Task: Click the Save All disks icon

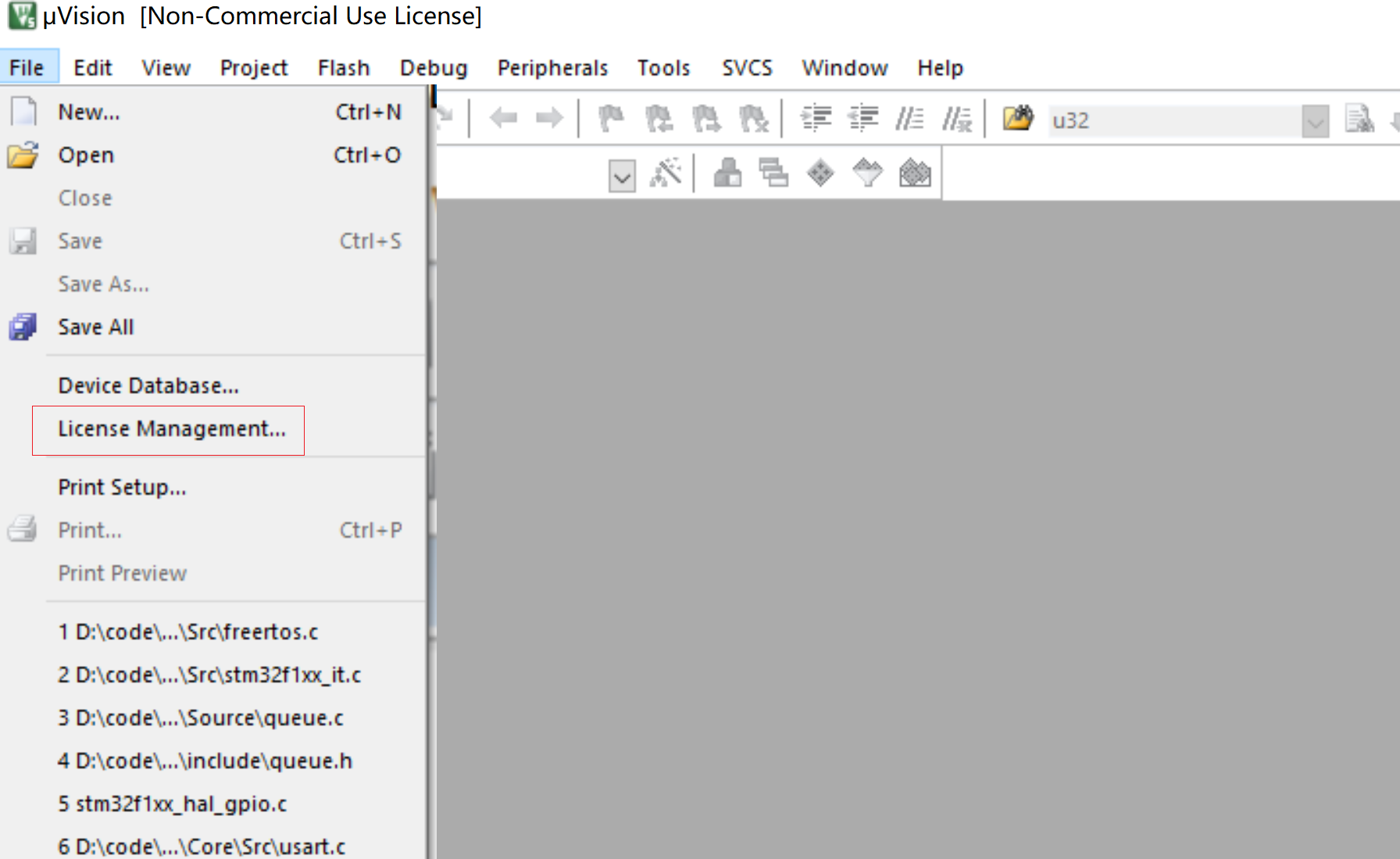Action: point(23,327)
